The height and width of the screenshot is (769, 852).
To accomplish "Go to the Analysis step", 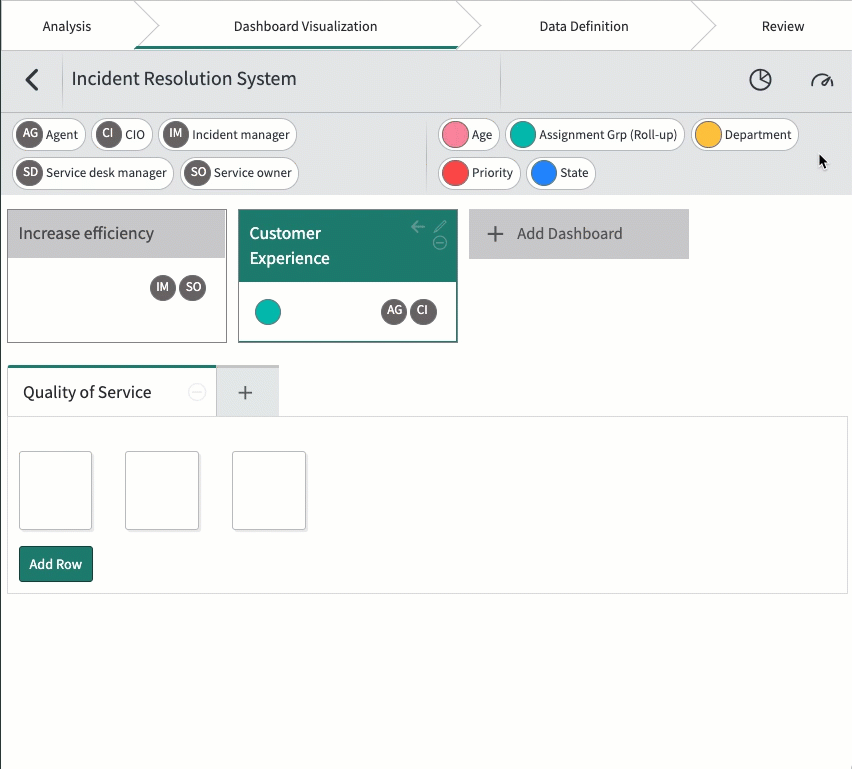I will click(67, 26).
